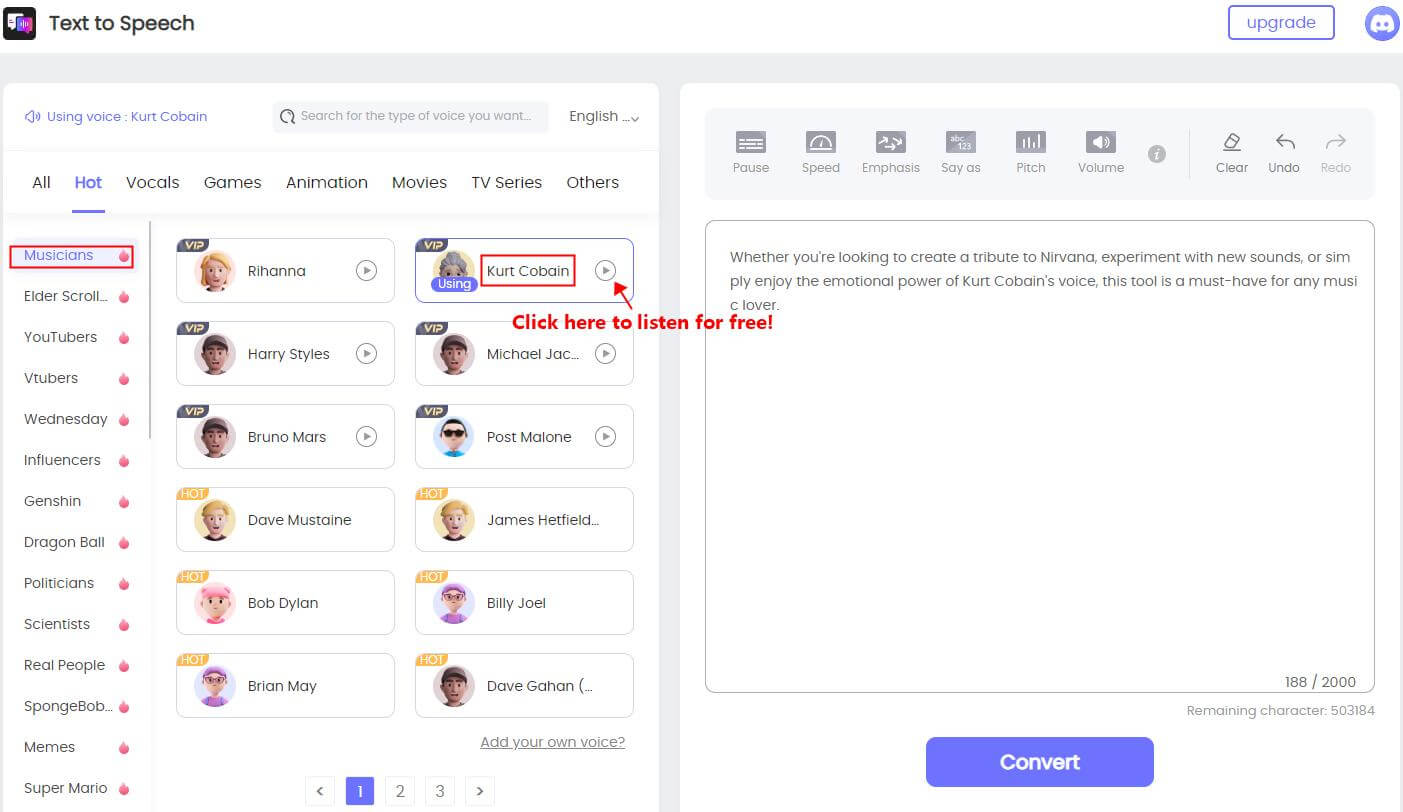Image resolution: width=1403 pixels, height=812 pixels.
Task: Choose the Dave Mustaine voice card
Action: 285,519
